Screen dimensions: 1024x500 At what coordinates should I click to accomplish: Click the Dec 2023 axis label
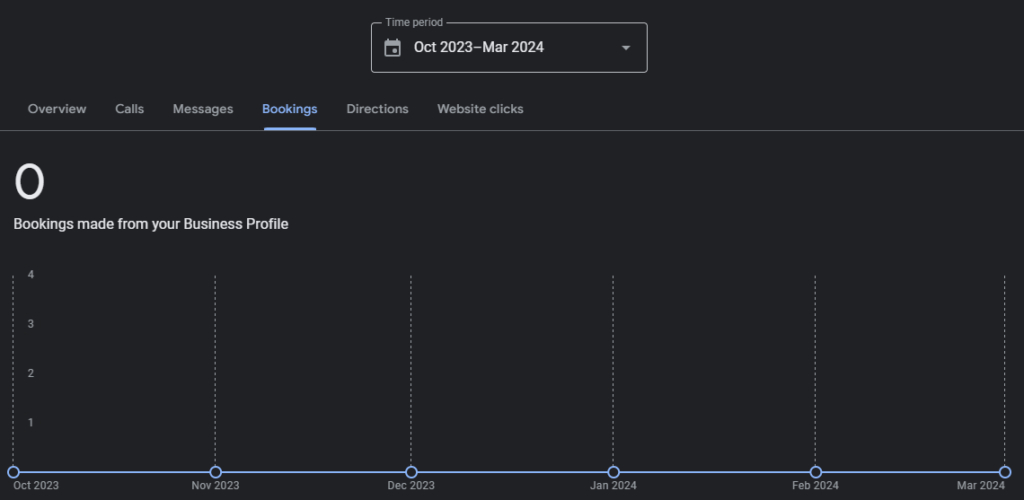[x=411, y=486]
